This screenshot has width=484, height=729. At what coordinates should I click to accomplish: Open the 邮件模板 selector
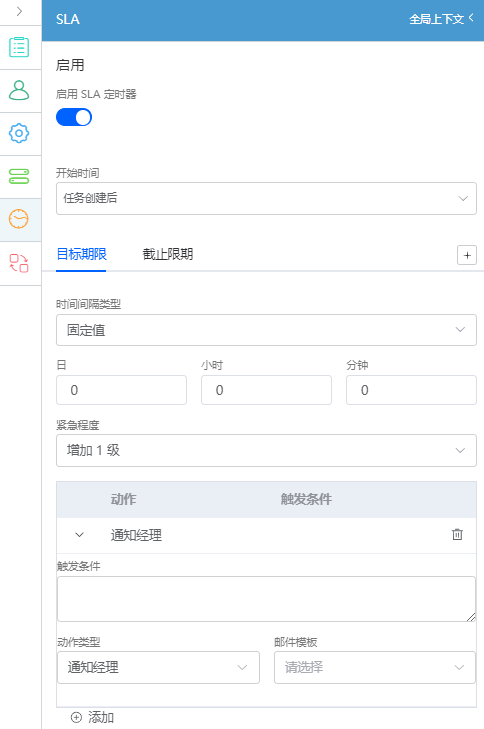[x=375, y=668]
